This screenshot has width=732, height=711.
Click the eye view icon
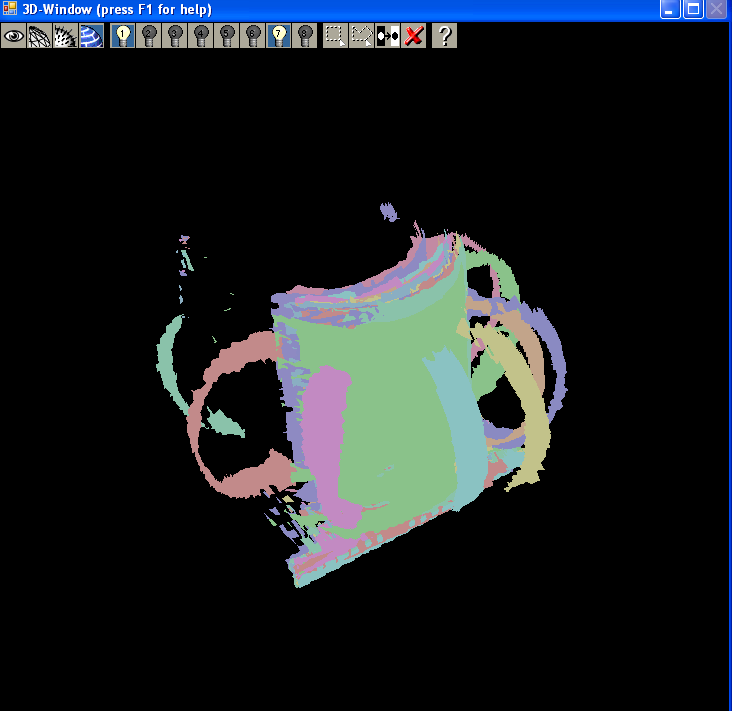tap(14, 35)
